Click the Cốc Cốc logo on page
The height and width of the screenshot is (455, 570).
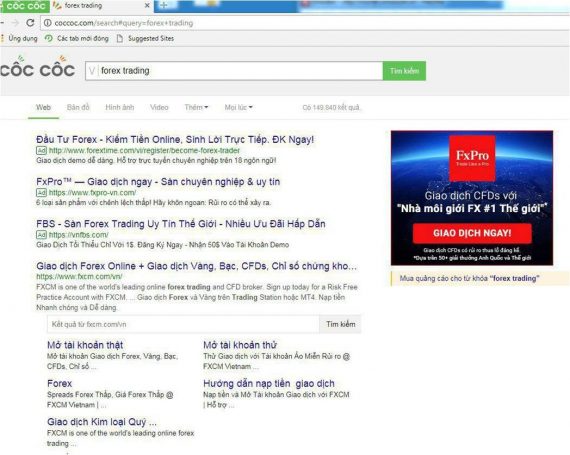coord(38,67)
